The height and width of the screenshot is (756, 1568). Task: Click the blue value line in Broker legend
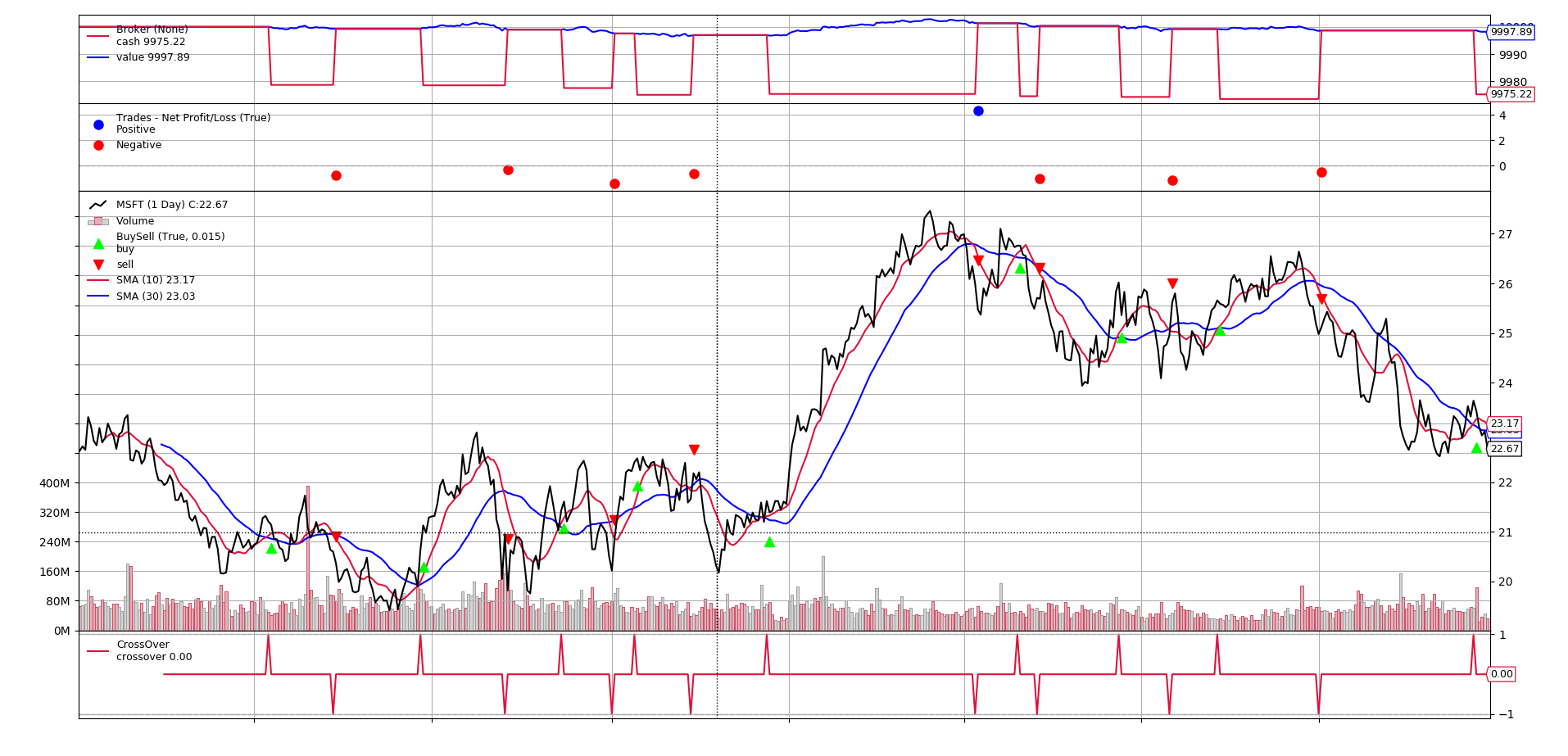click(98, 57)
